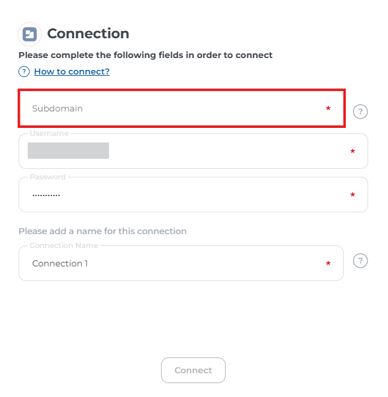Click red required asterisk in Connection Name field
Screen dimensions: 388x397
(328, 263)
